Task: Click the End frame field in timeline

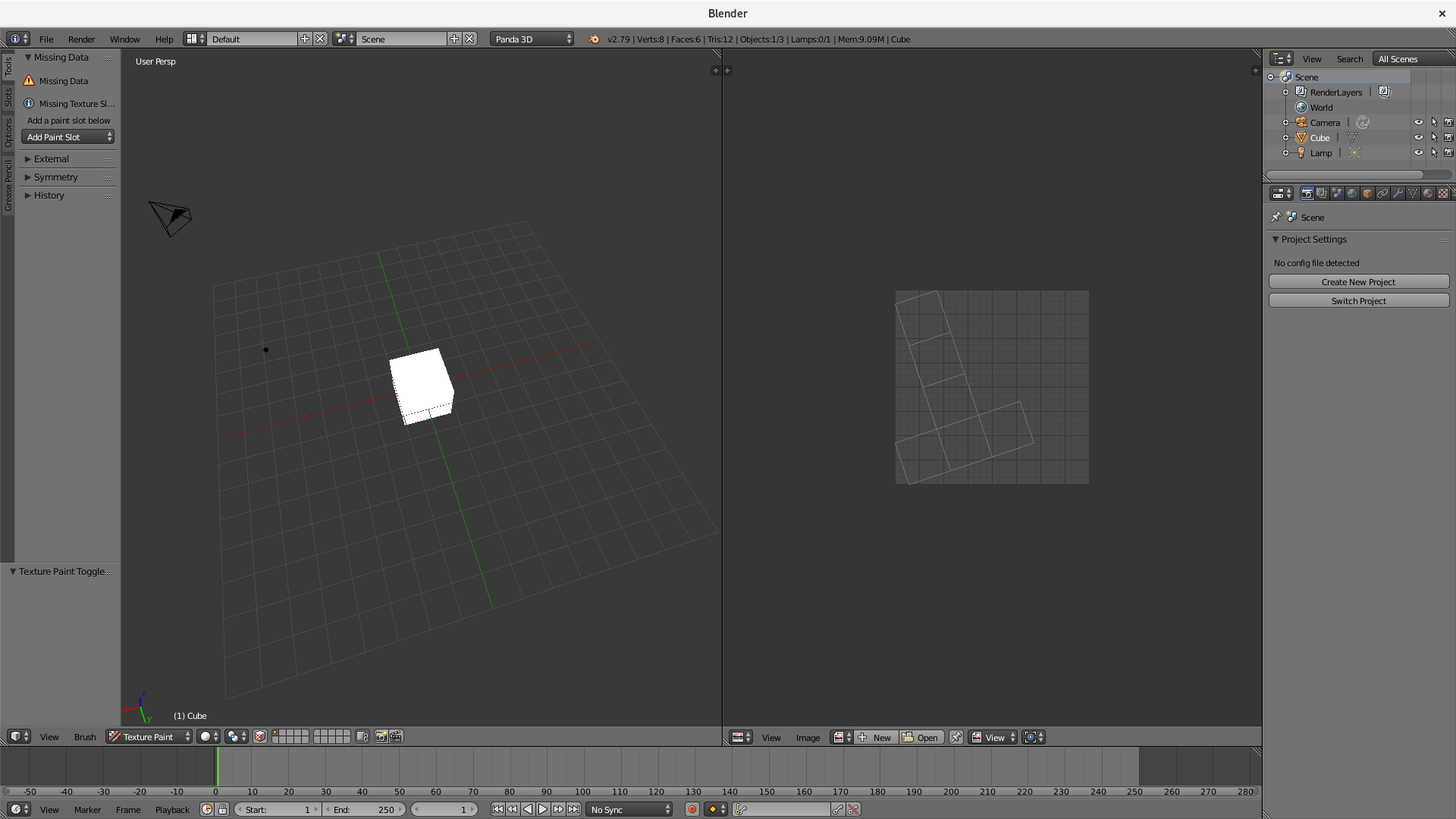Action: pos(364,810)
